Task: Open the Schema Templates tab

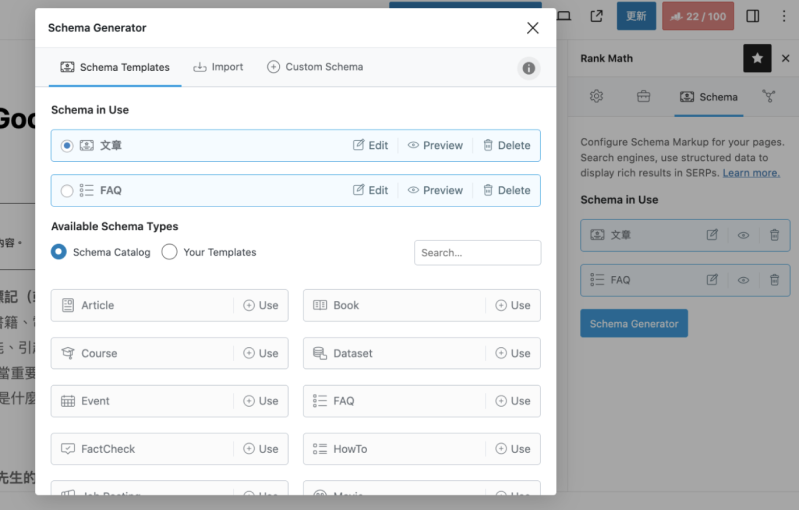Action: click(x=115, y=67)
